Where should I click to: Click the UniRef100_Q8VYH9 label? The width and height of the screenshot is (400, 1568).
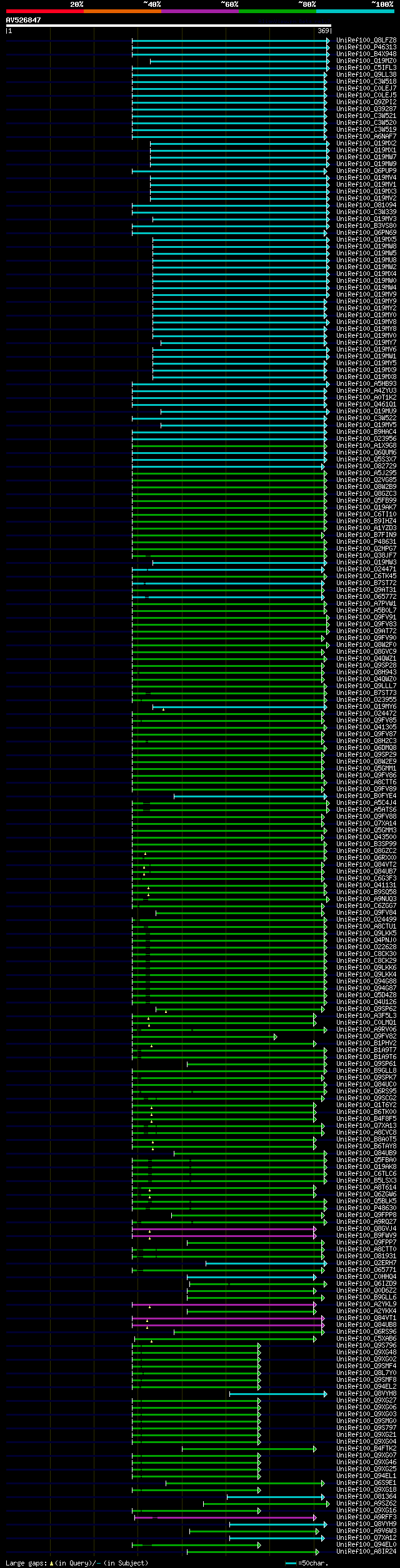(366, 1524)
